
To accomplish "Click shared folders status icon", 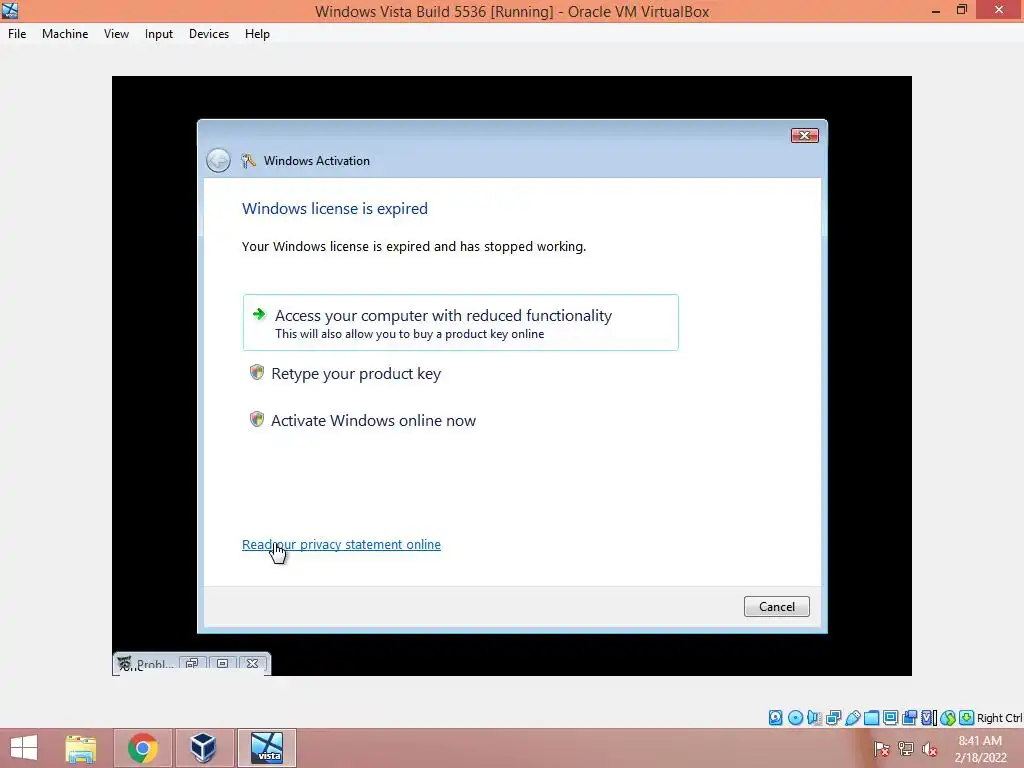I will click(871, 718).
